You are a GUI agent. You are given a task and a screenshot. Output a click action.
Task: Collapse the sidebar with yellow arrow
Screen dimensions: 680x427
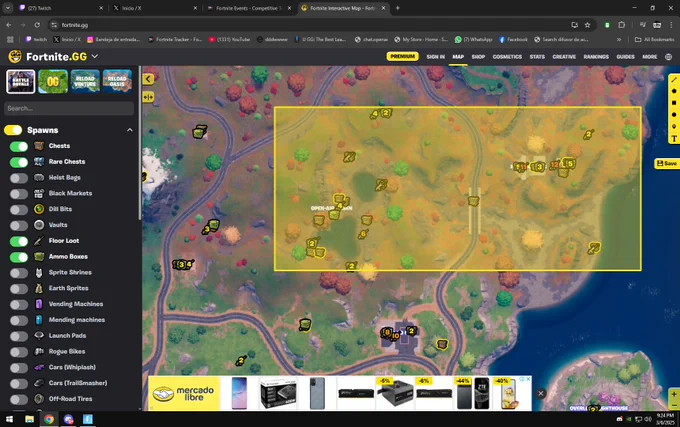tap(148, 79)
